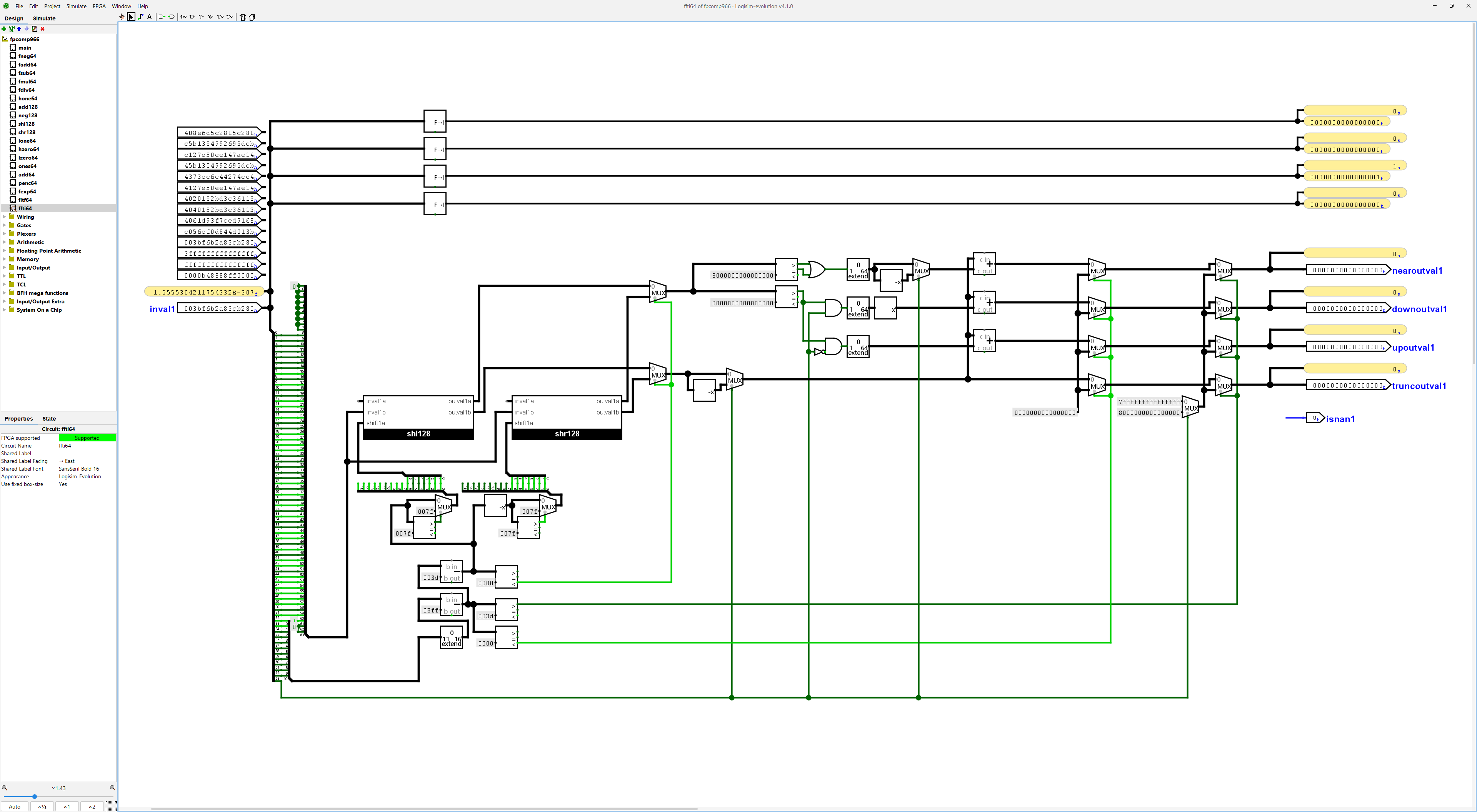Screen dimensions: 1477x812
Task: Expand the TTL library folder
Action: [5, 276]
